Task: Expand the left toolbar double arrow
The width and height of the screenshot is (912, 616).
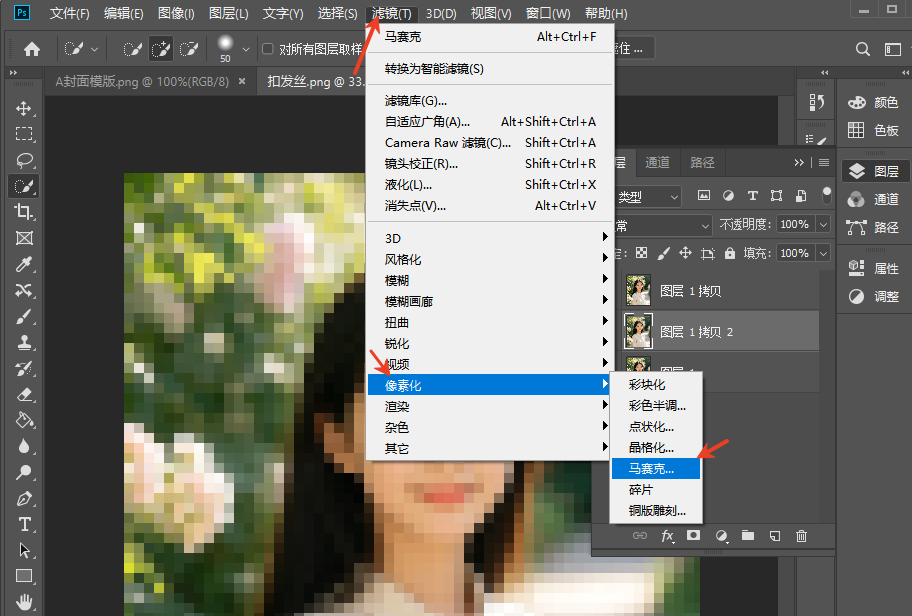Action: 13,73
